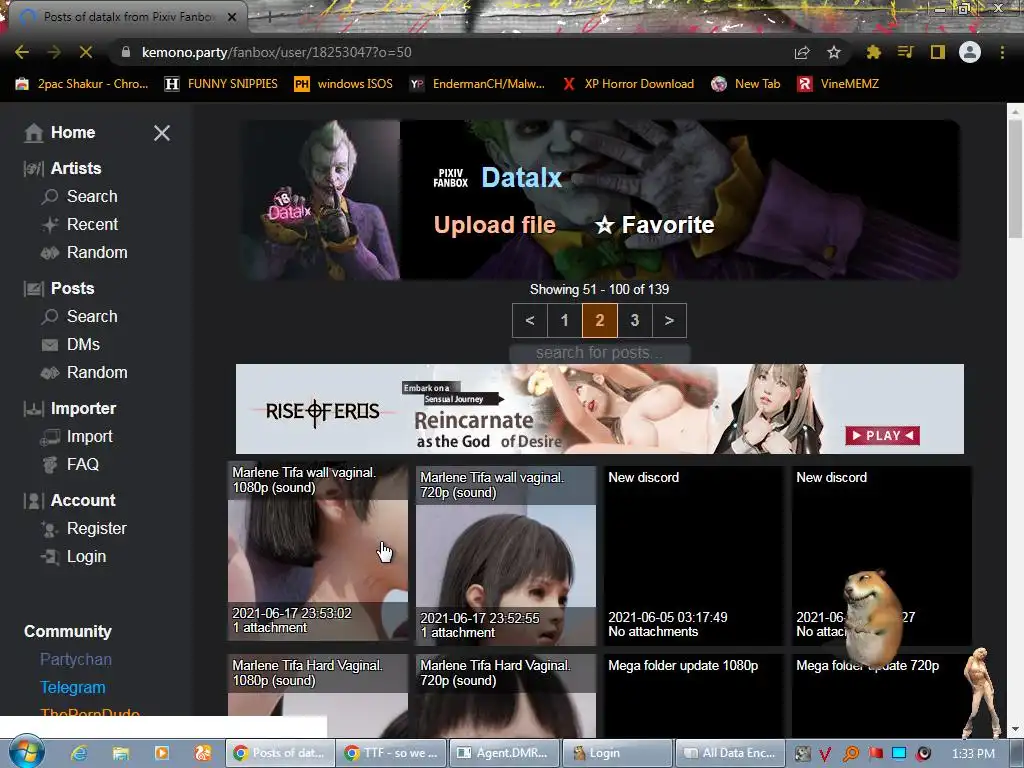The width and height of the screenshot is (1024, 768).
Task: Open the windows ISOS bookmark
Action: pos(344,84)
